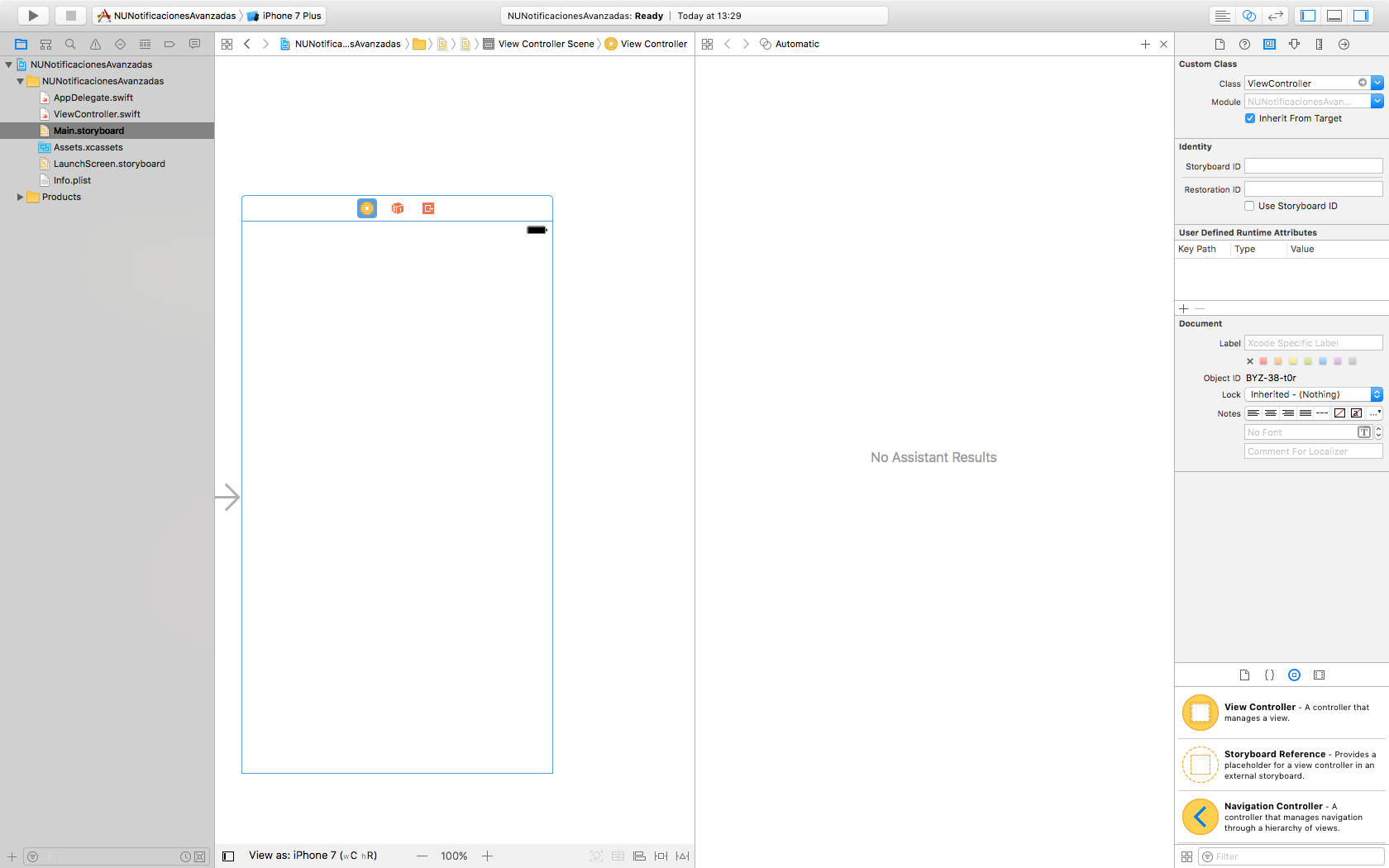
Task: Open the Test navigator diamond icon
Action: coord(120,44)
